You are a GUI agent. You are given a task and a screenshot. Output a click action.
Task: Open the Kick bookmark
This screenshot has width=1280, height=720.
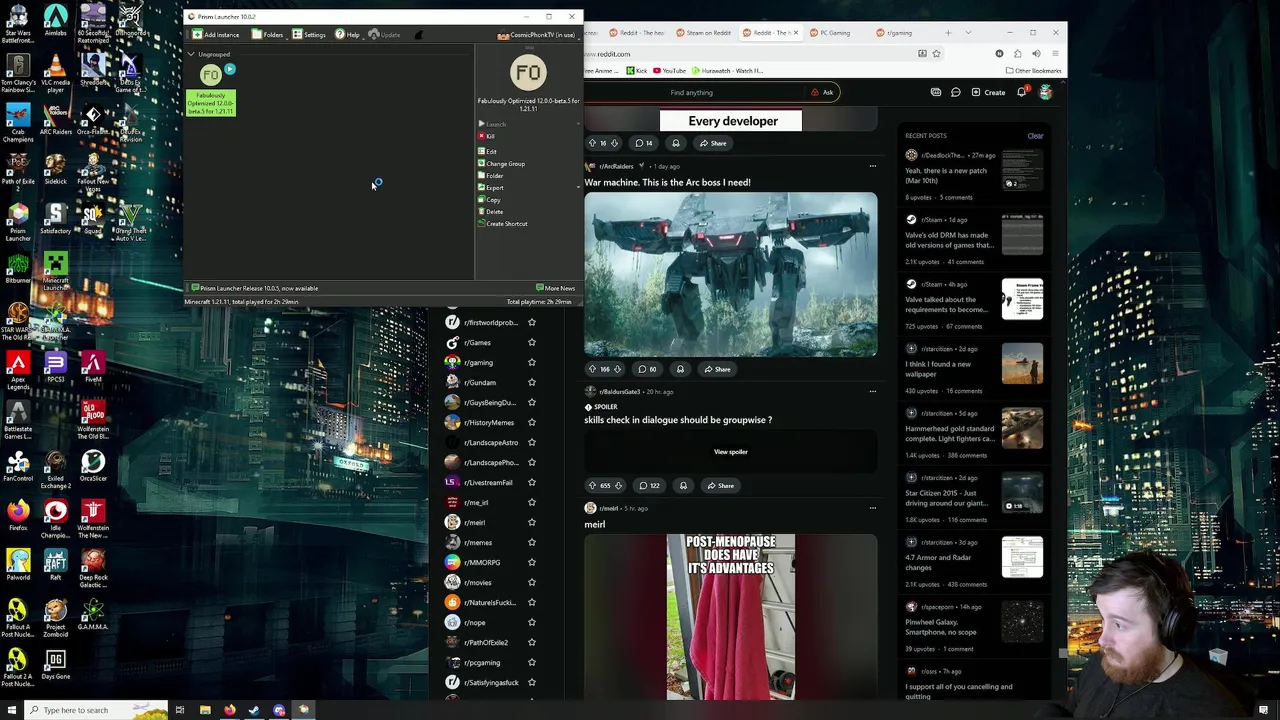coord(637,71)
